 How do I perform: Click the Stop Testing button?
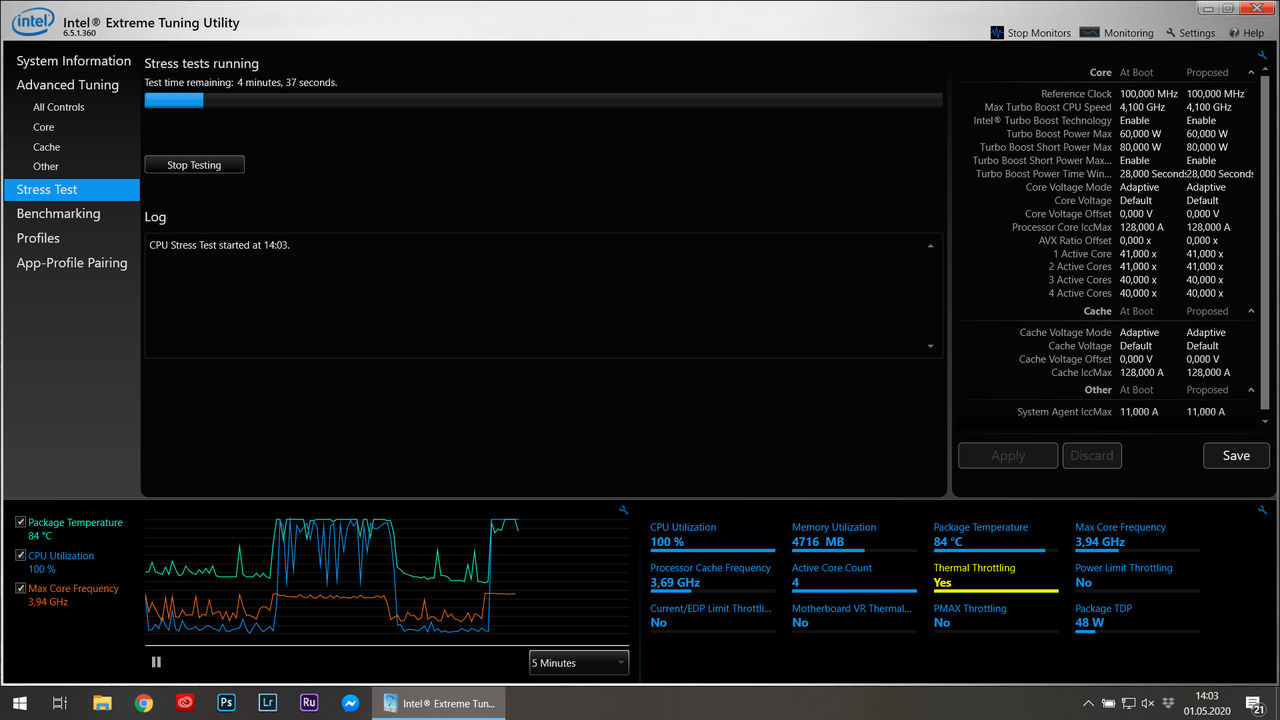click(x=194, y=165)
